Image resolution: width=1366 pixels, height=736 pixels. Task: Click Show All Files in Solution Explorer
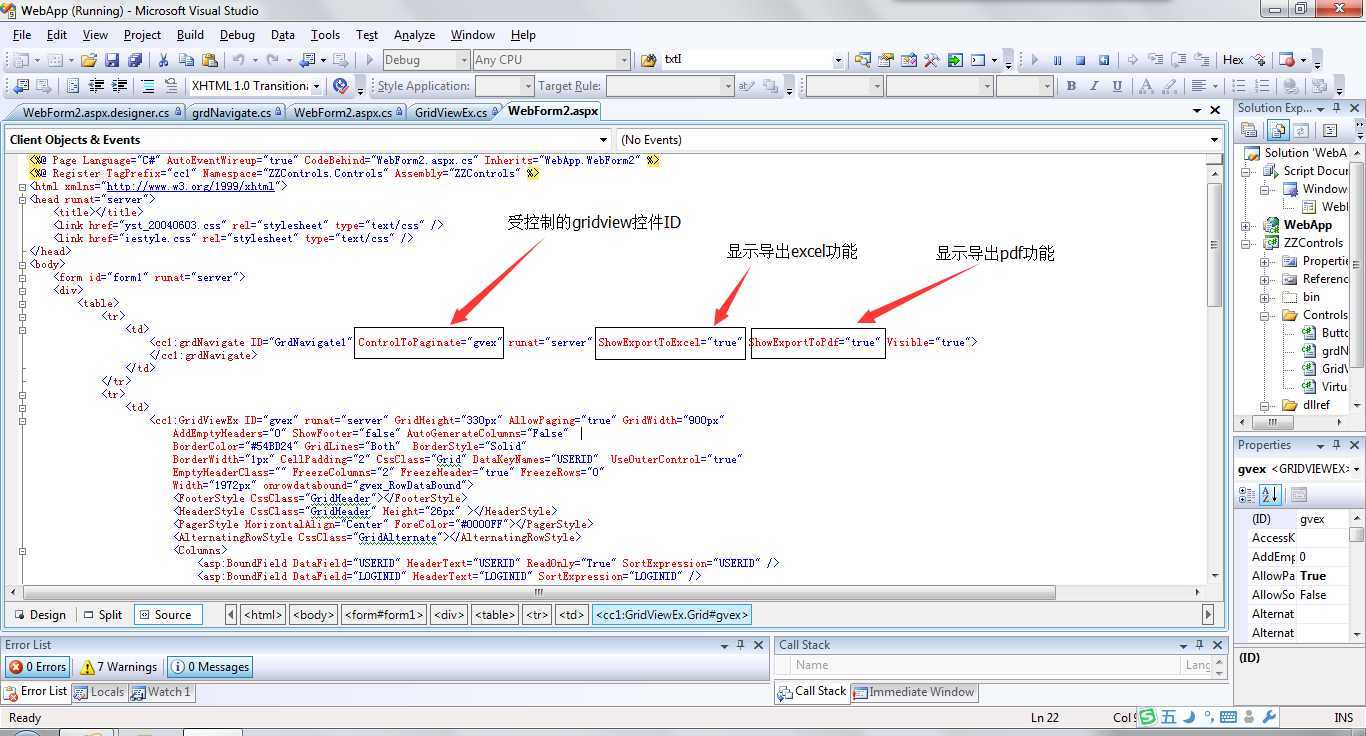coord(1278,130)
